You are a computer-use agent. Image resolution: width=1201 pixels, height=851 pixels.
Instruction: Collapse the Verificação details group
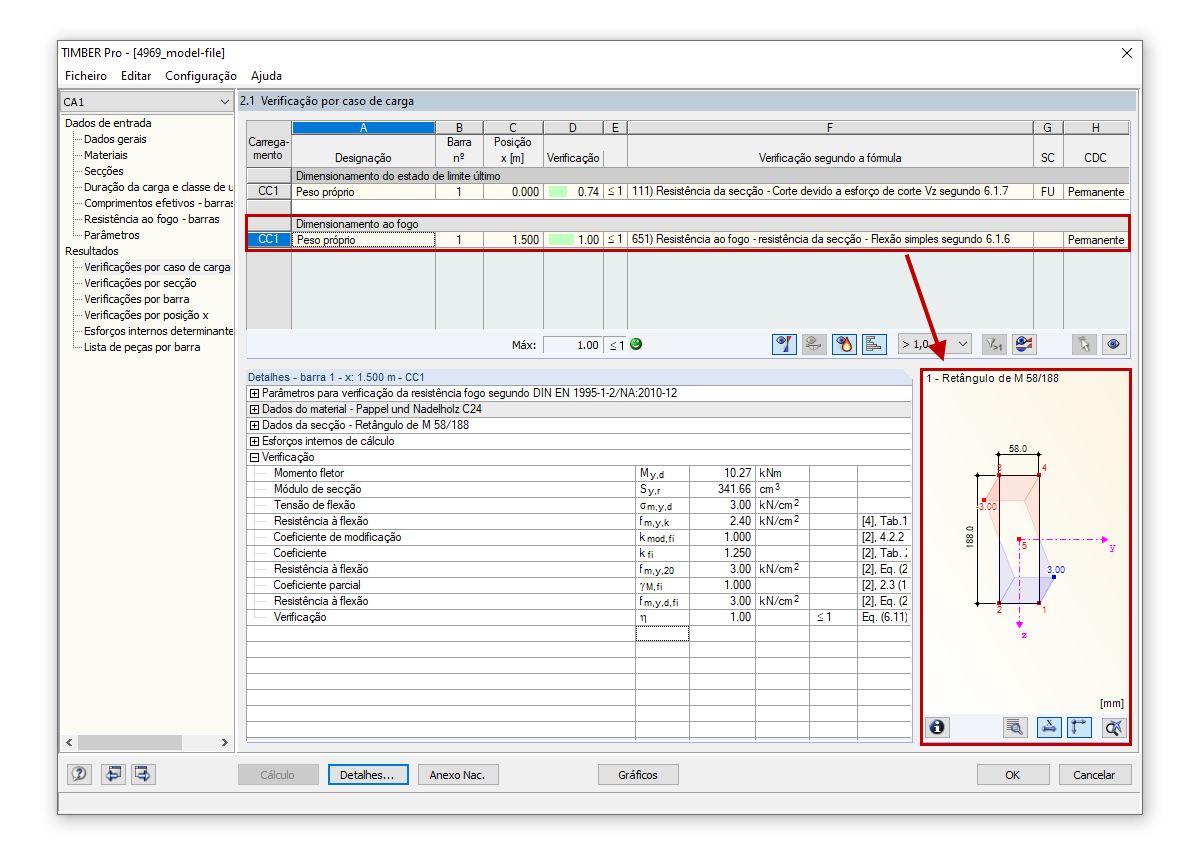point(254,457)
